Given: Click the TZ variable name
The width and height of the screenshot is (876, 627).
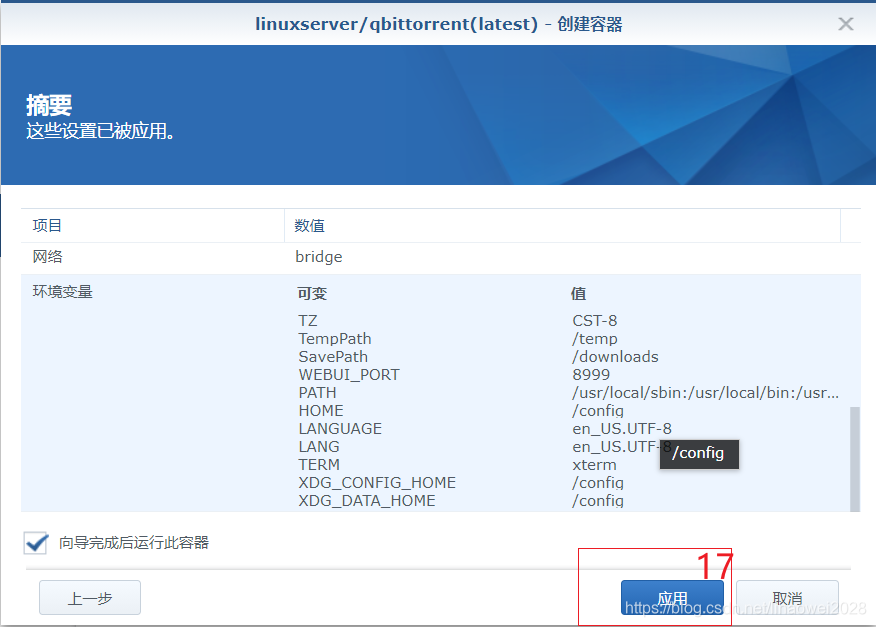Looking at the screenshot, I should coord(307,321).
